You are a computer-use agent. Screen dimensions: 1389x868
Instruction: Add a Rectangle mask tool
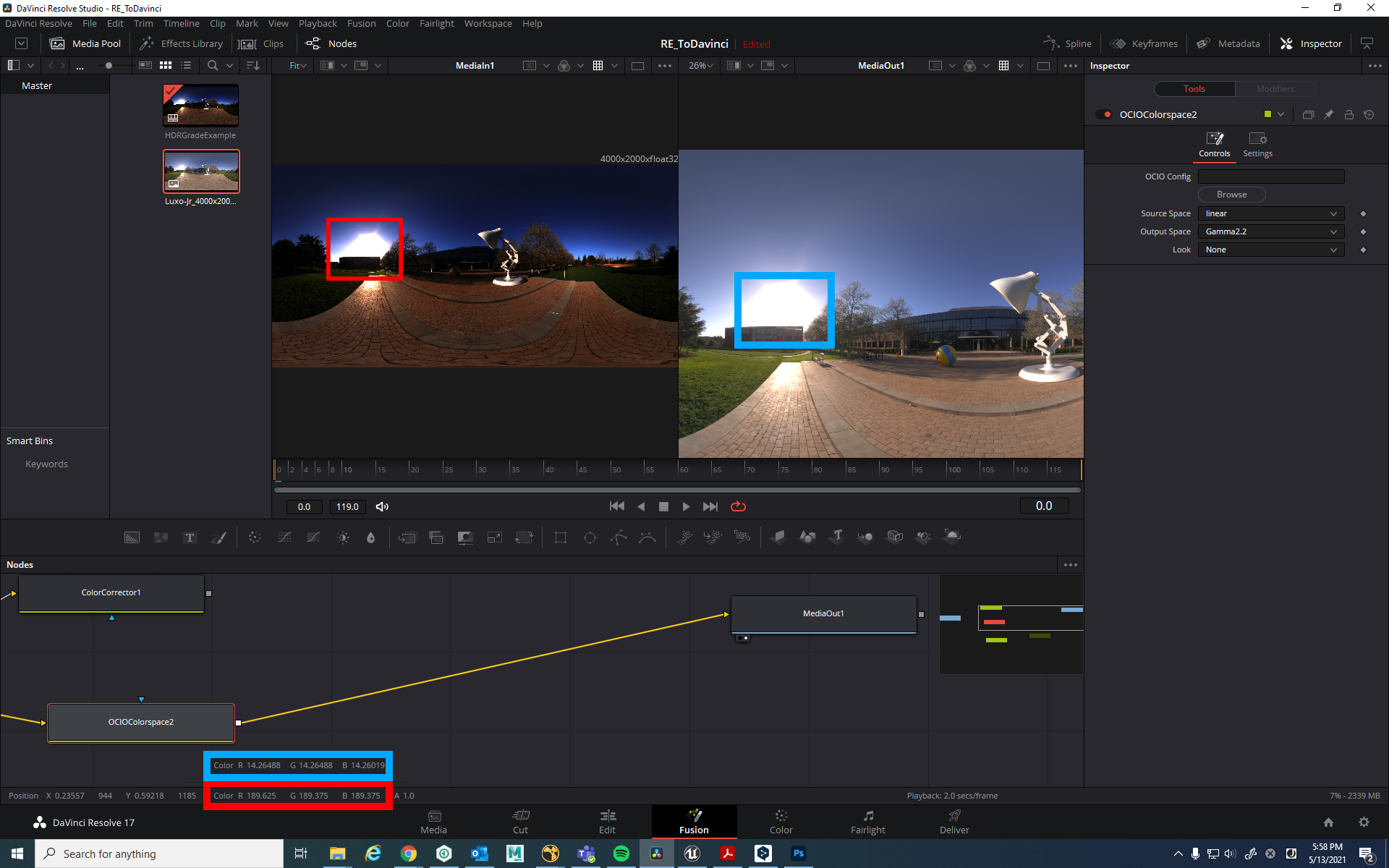coord(561,537)
